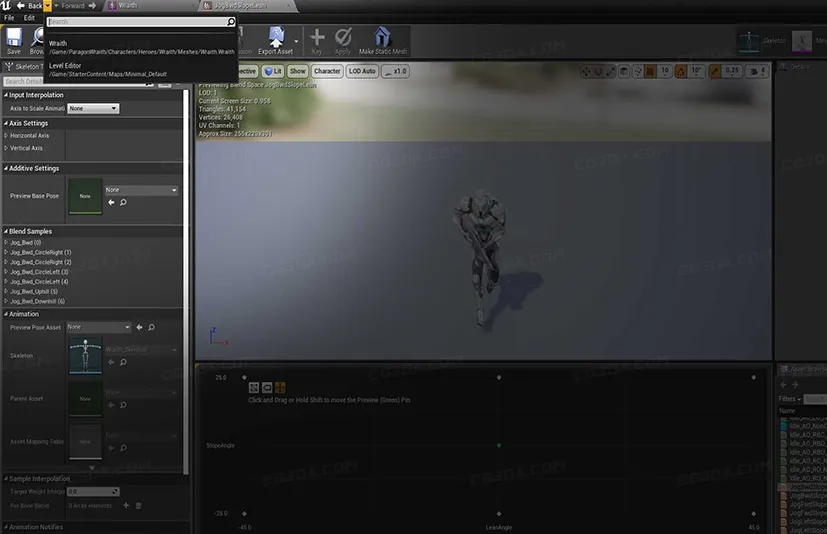Click Target Weight Interpolation value field
Viewport: 827px width, 534px height.
pyautogui.click(x=93, y=492)
